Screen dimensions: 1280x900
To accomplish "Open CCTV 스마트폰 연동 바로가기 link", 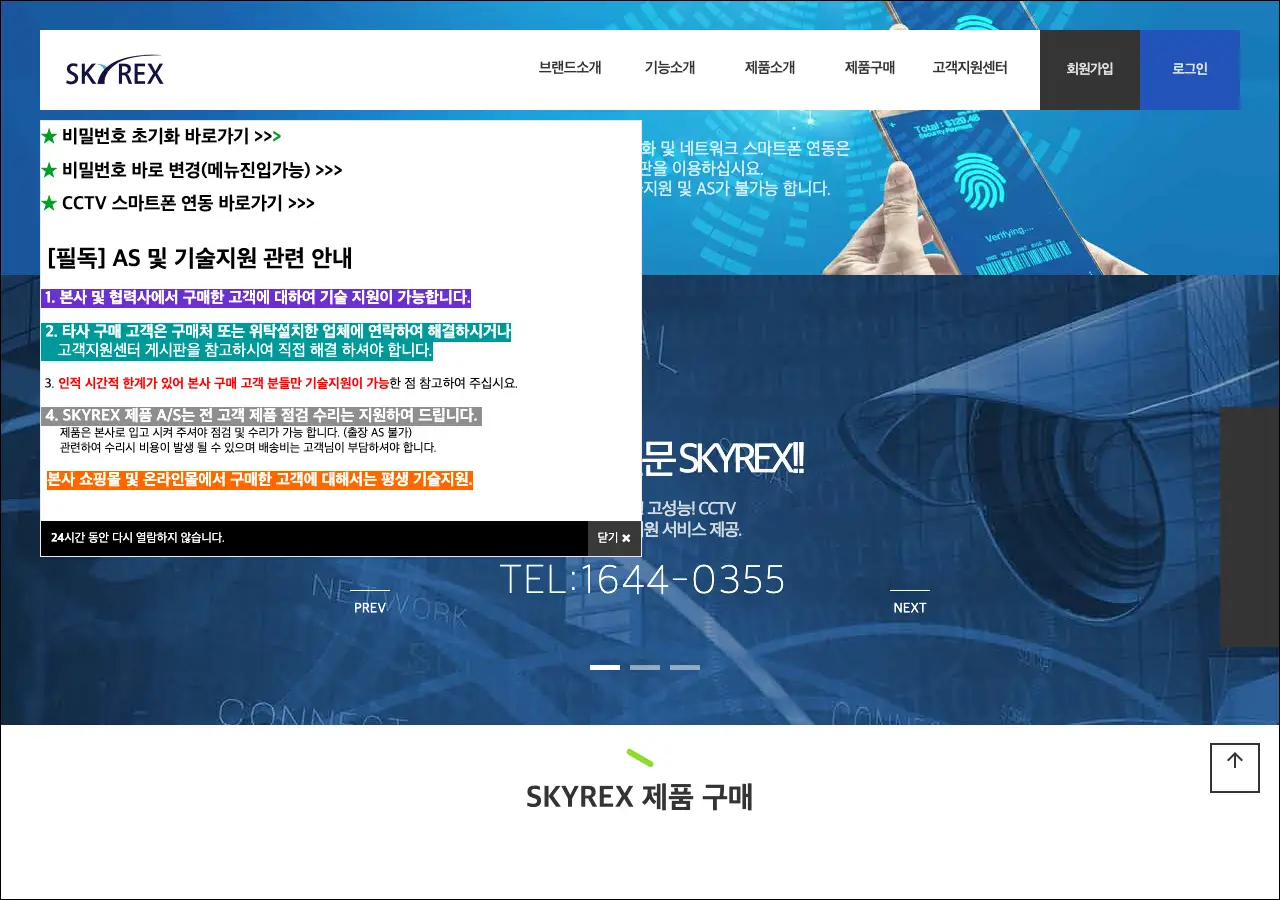I will (x=178, y=203).
